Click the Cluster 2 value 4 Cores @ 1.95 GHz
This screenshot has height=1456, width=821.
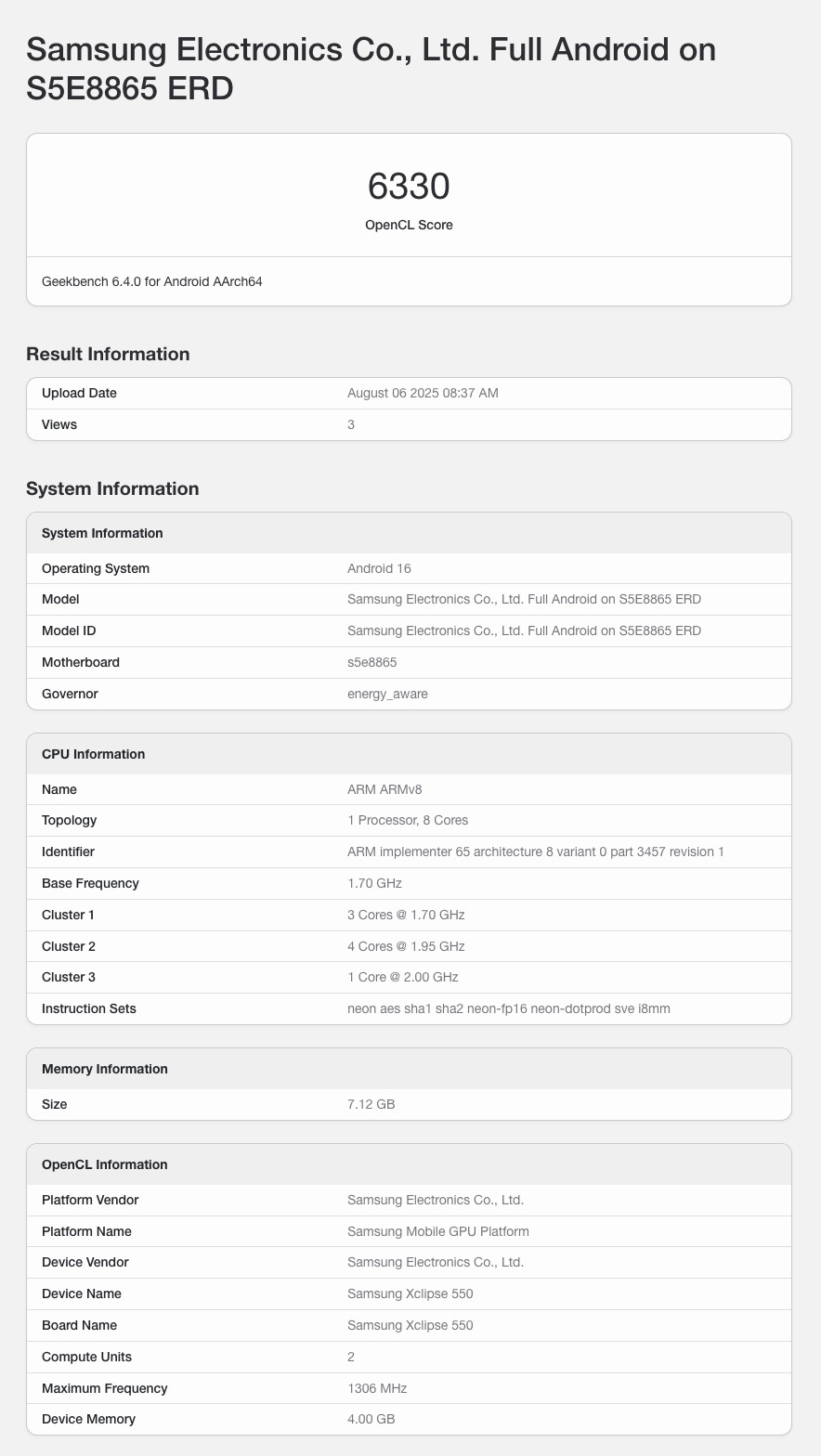tap(406, 946)
